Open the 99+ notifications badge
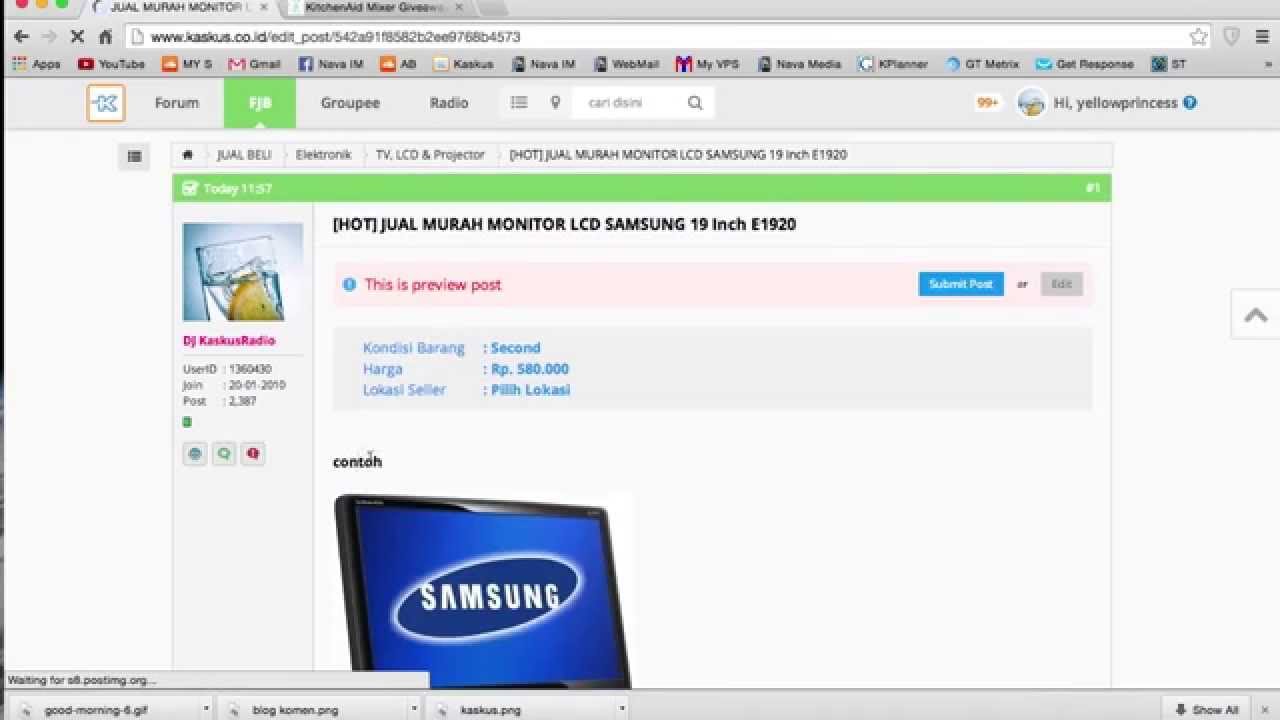This screenshot has height=720, width=1280. (x=987, y=103)
